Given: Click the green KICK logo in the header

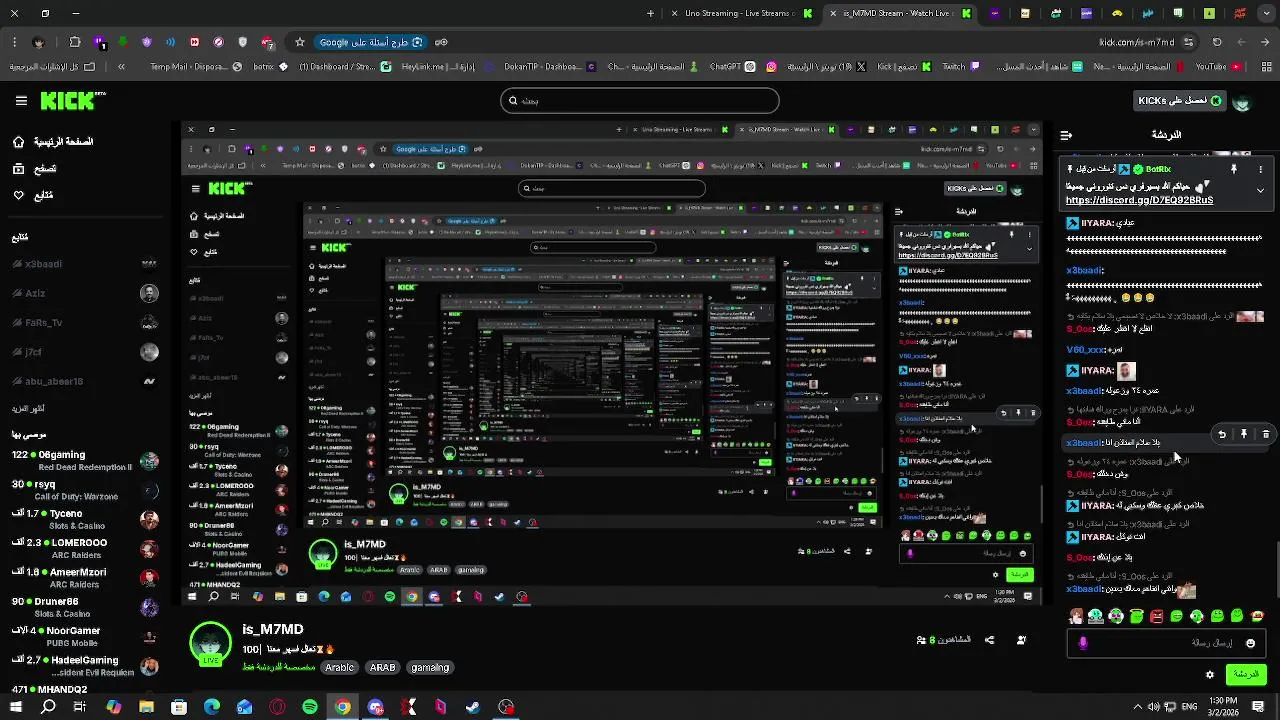Looking at the screenshot, I should point(72,101).
